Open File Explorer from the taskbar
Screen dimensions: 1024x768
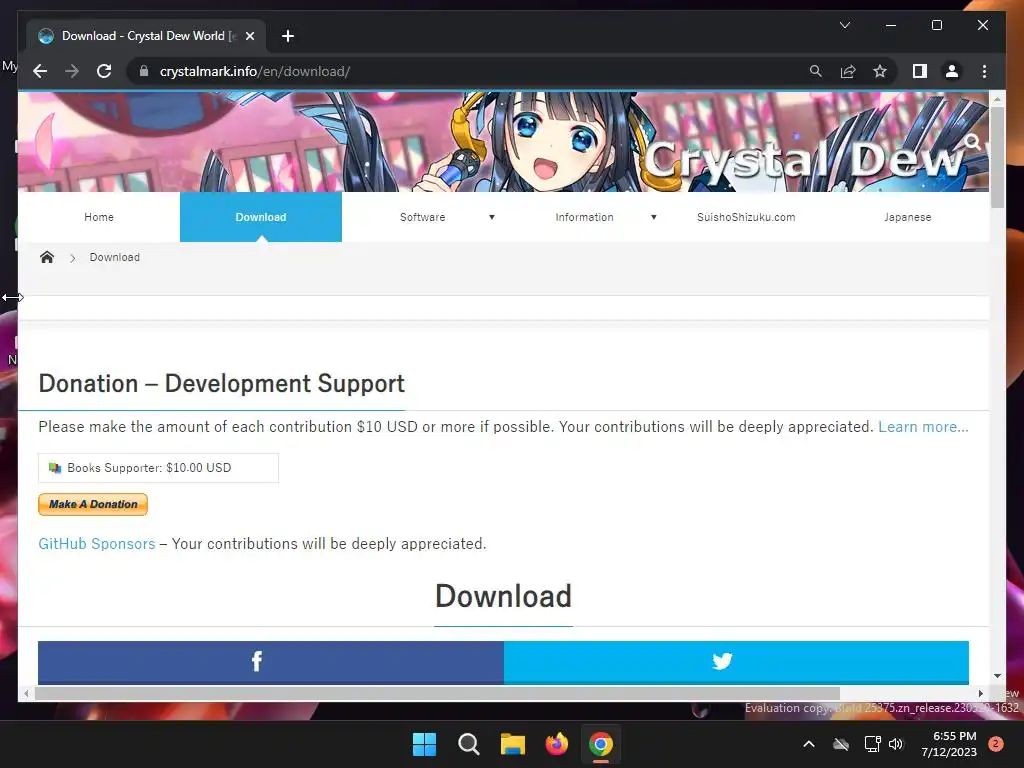(x=513, y=744)
